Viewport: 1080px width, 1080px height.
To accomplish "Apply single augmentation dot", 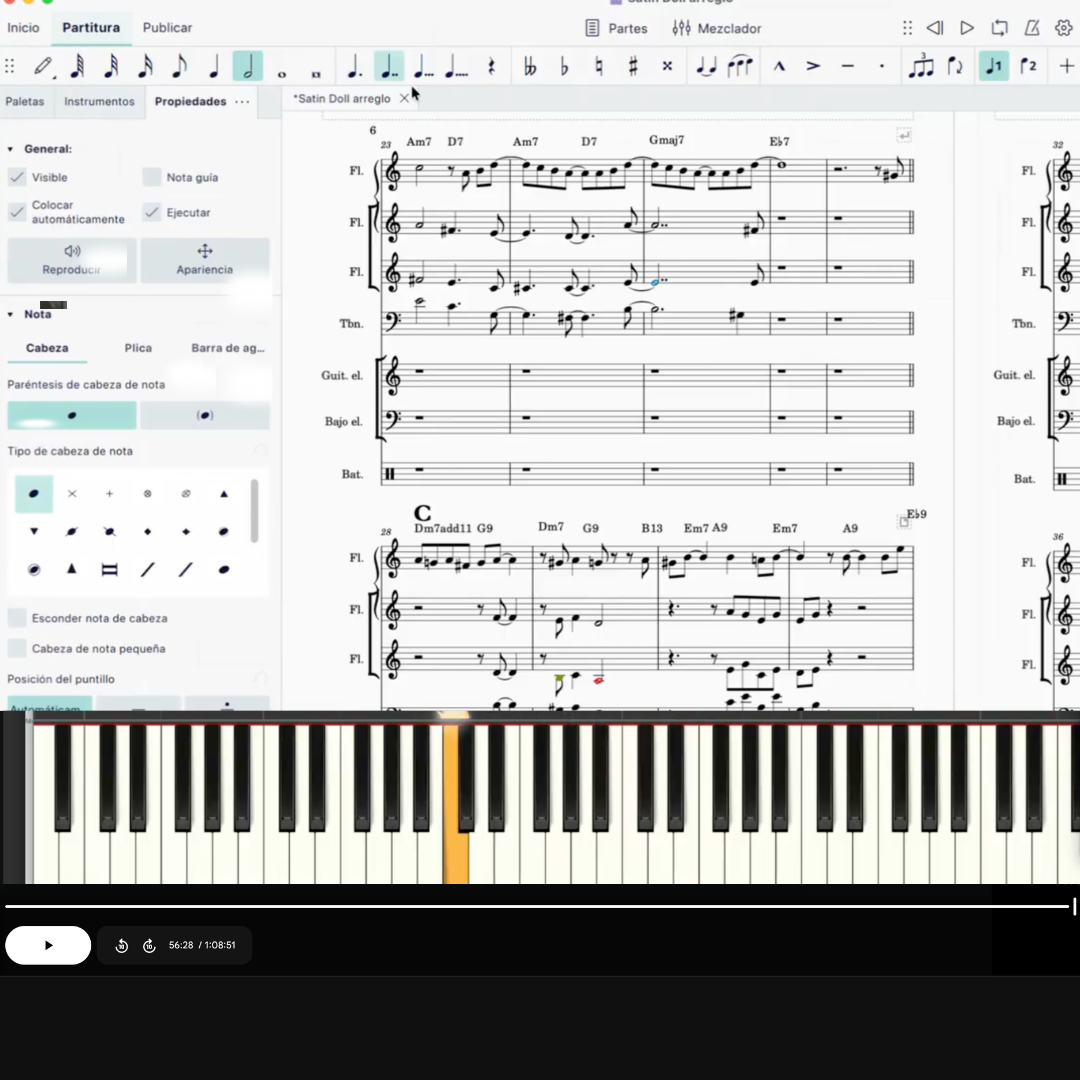I will pyautogui.click(x=354, y=66).
